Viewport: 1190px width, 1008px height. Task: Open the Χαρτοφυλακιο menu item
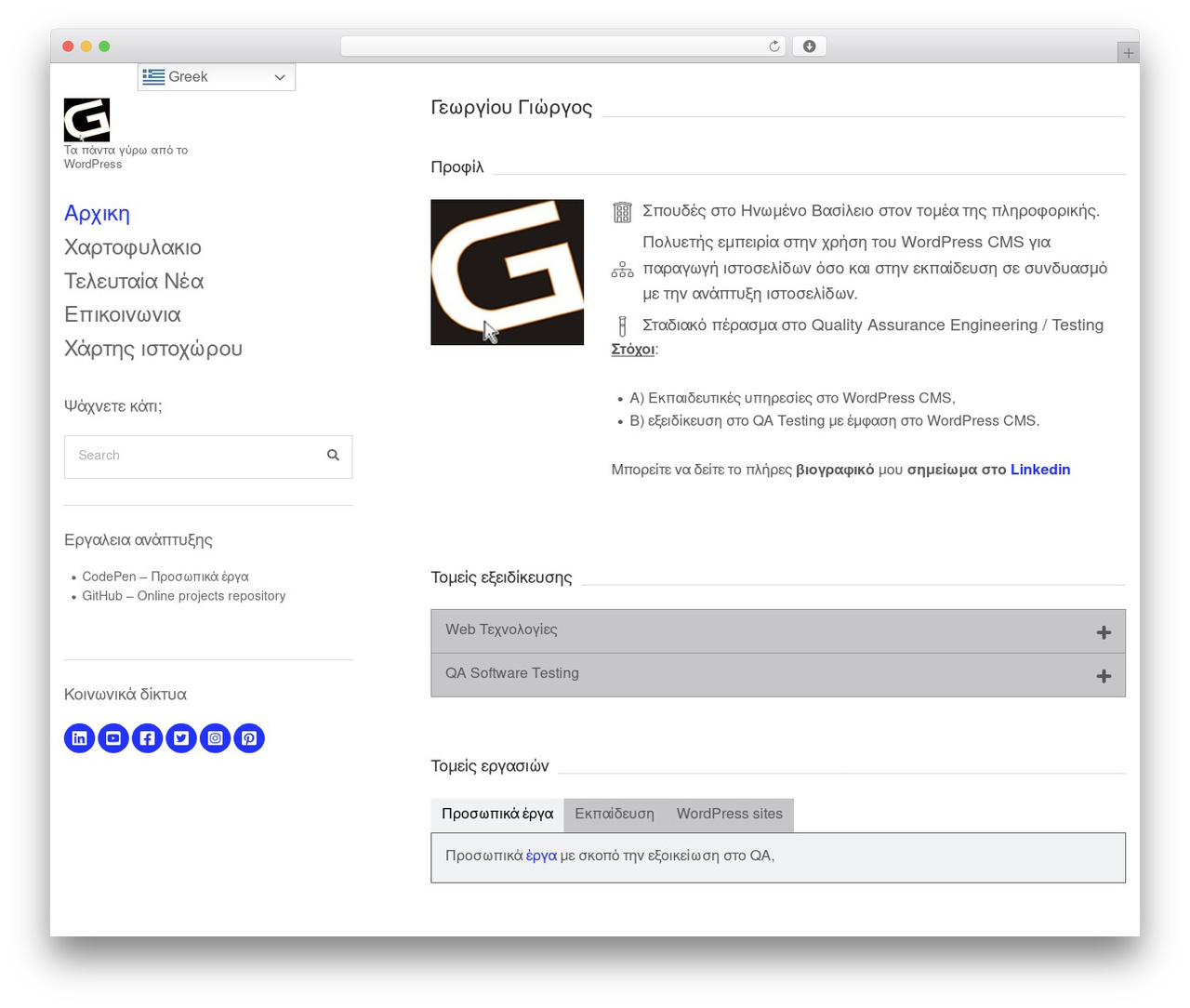click(x=133, y=247)
